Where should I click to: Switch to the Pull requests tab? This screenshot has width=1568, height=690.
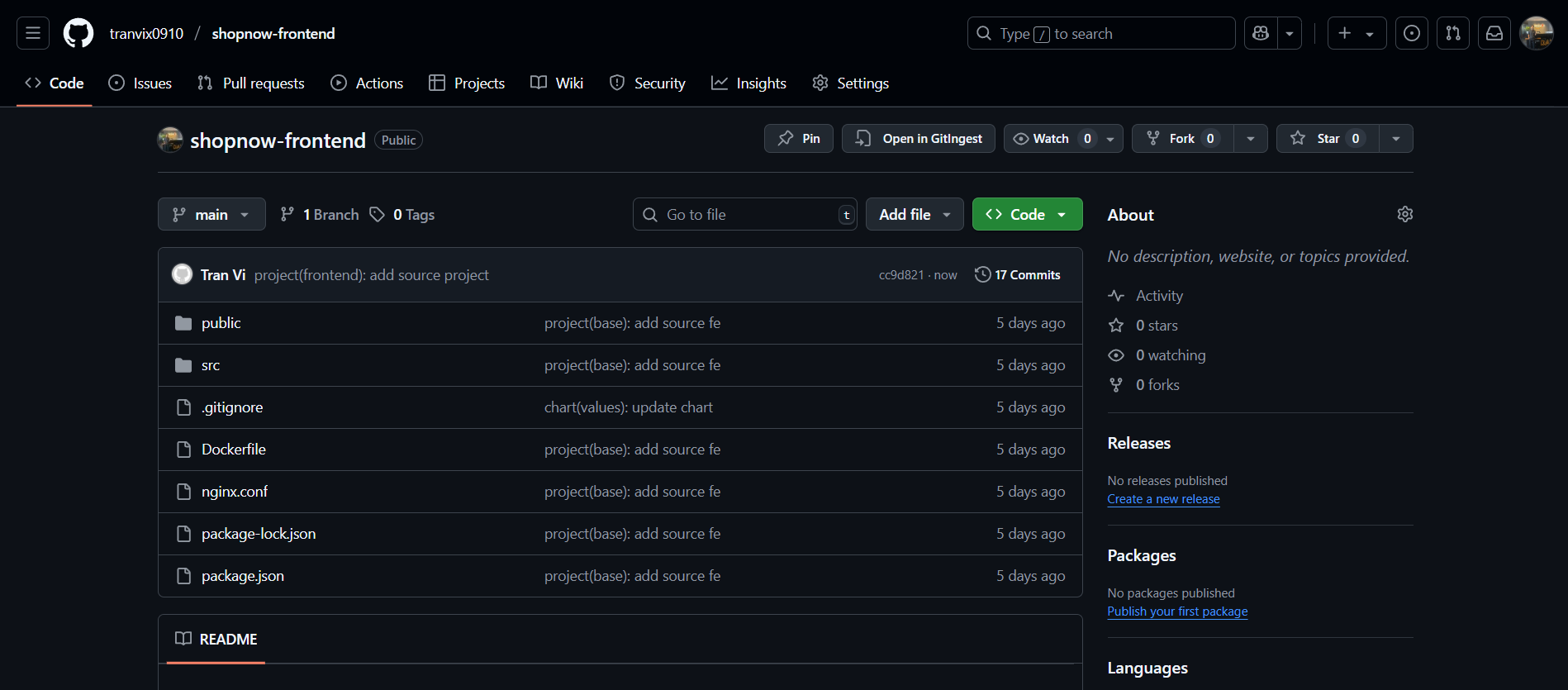[x=251, y=83]
